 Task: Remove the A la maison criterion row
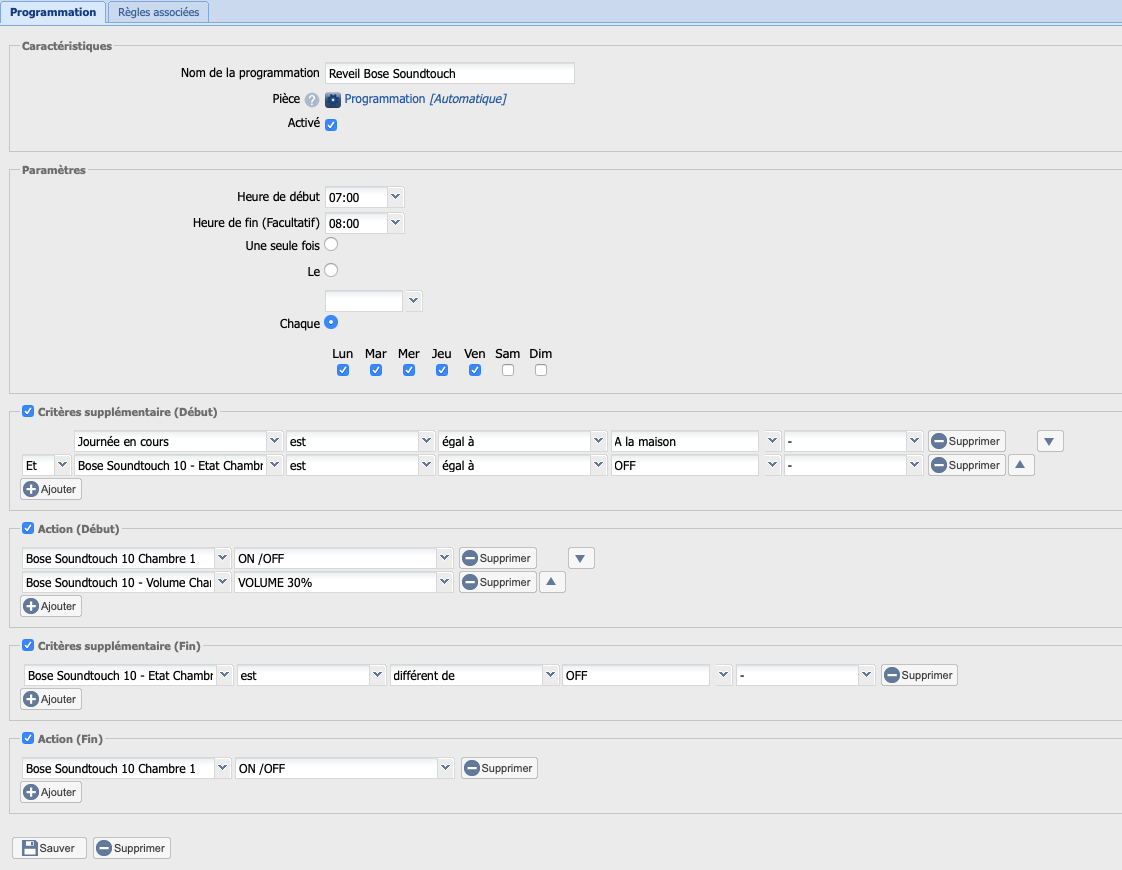tap(966, 441)
